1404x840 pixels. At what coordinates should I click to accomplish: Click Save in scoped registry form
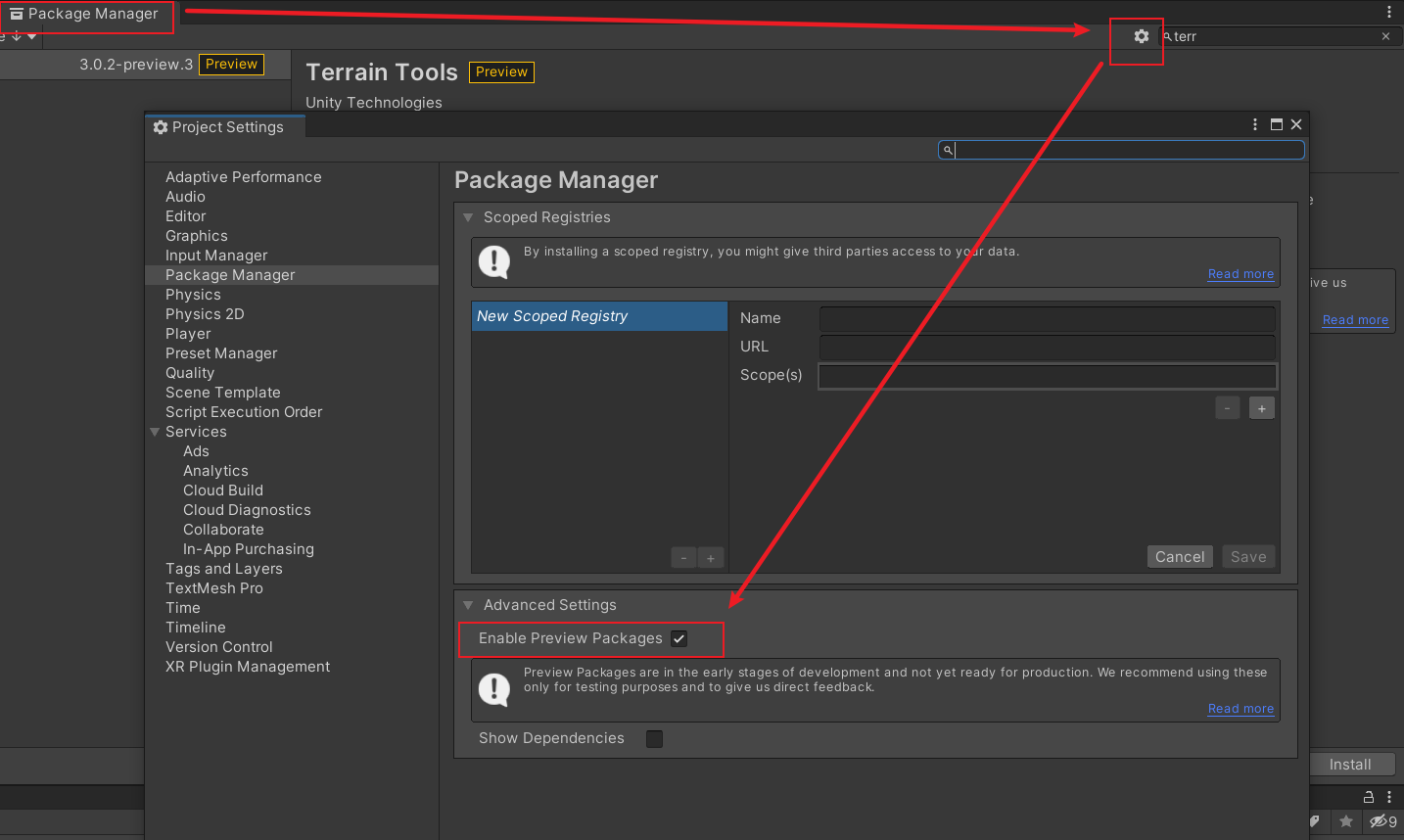click(1248, 557)
